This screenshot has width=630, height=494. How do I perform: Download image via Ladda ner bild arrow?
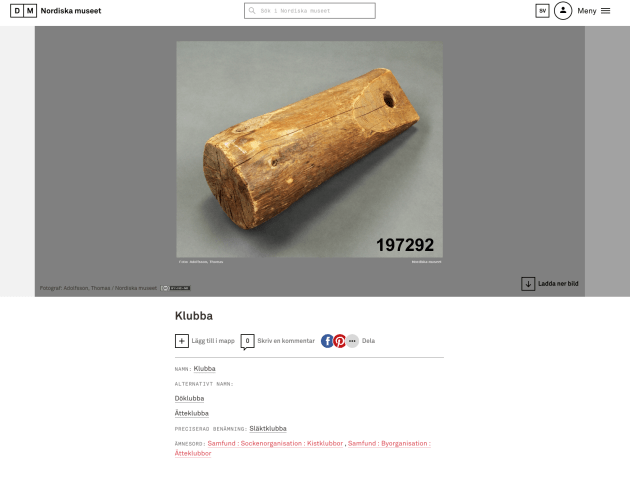point(528,284)
